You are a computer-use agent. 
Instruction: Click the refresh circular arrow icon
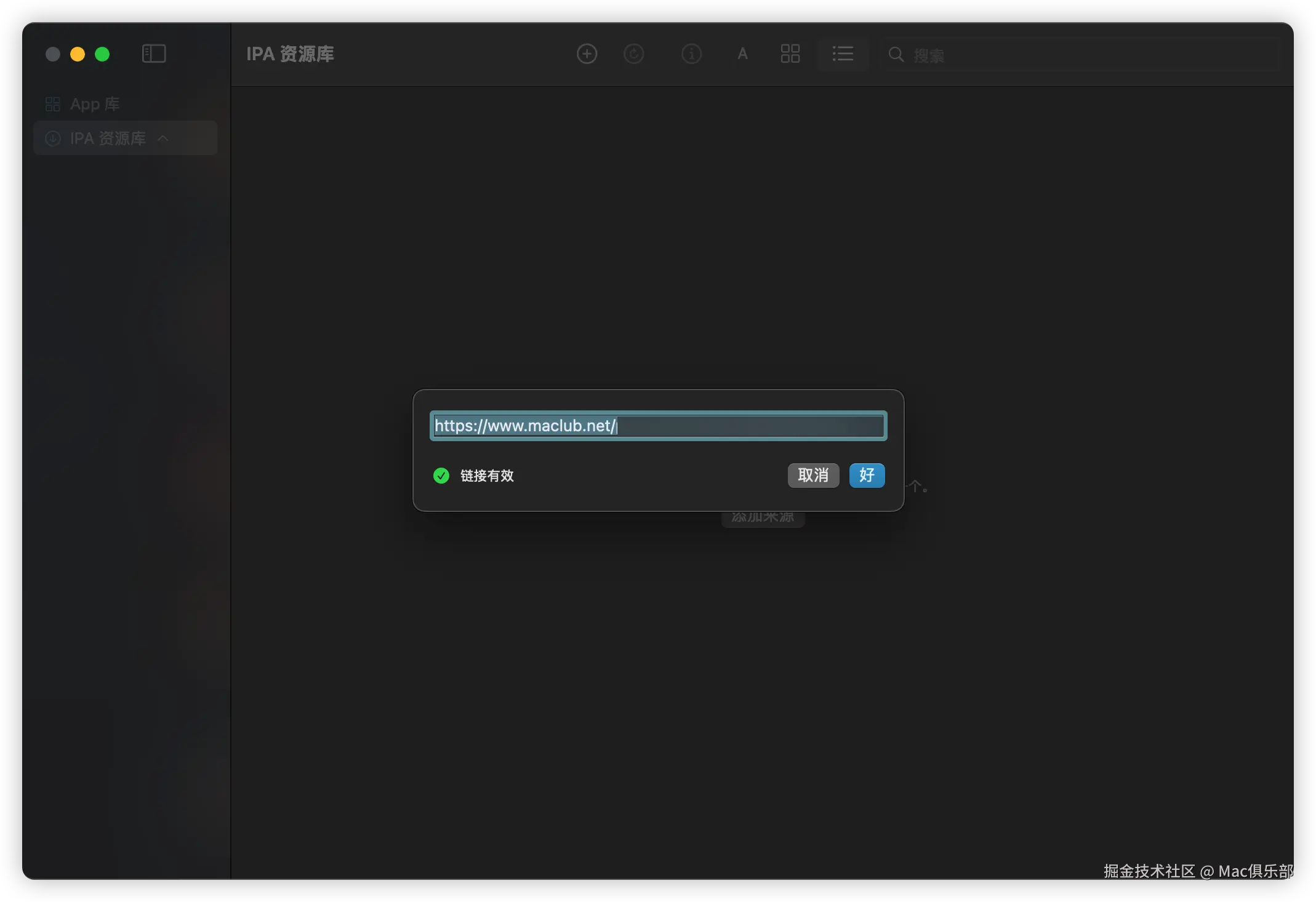click(x=633, y=54)
